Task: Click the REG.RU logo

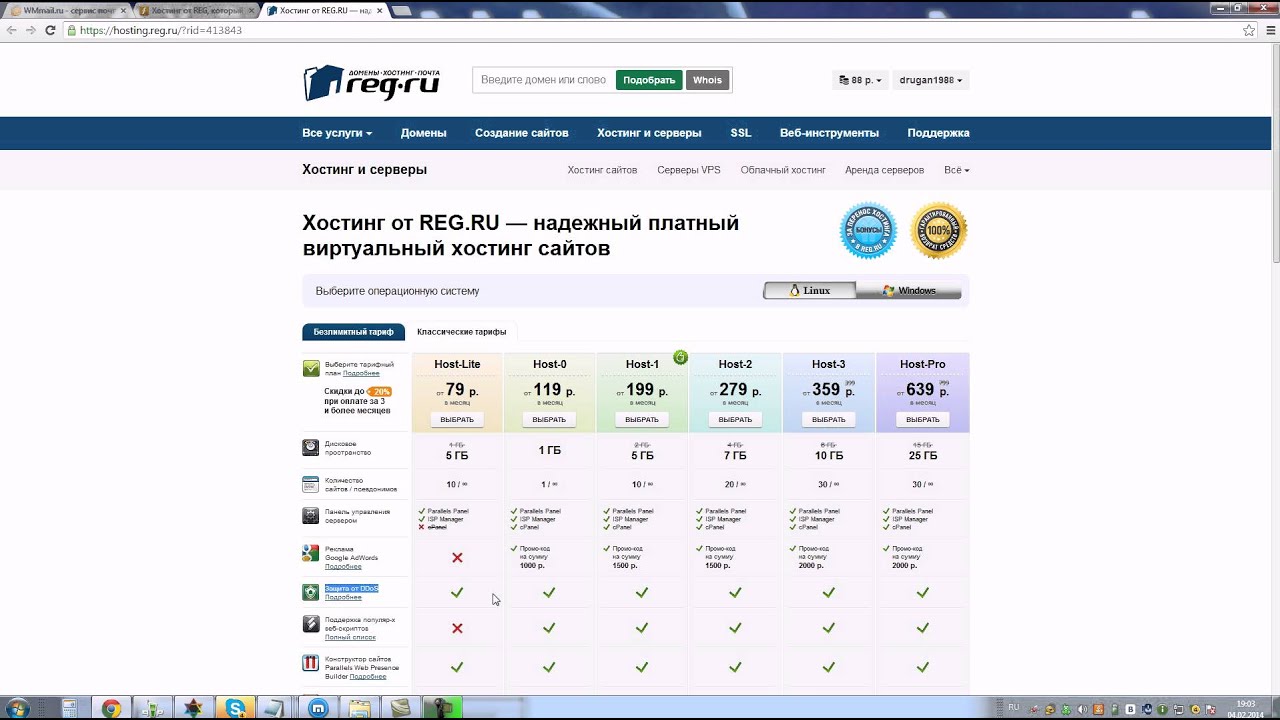Action: point(372,82)
